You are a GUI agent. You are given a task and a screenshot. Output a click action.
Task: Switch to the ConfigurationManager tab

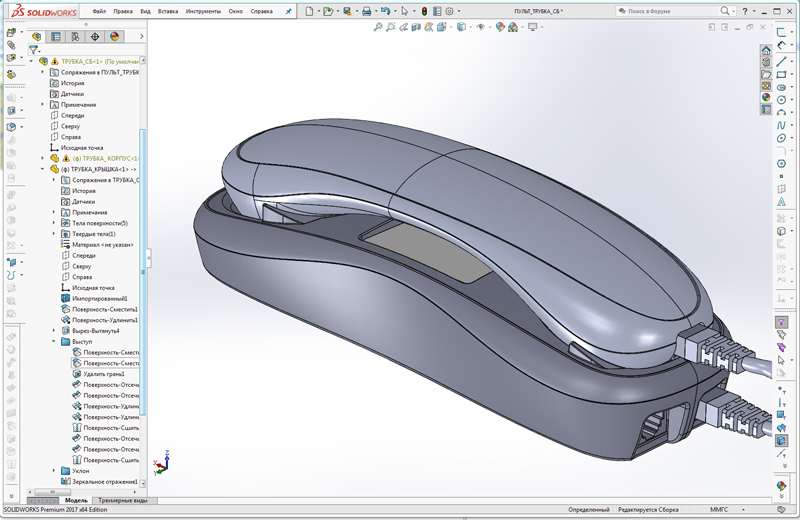pos(75,36)
